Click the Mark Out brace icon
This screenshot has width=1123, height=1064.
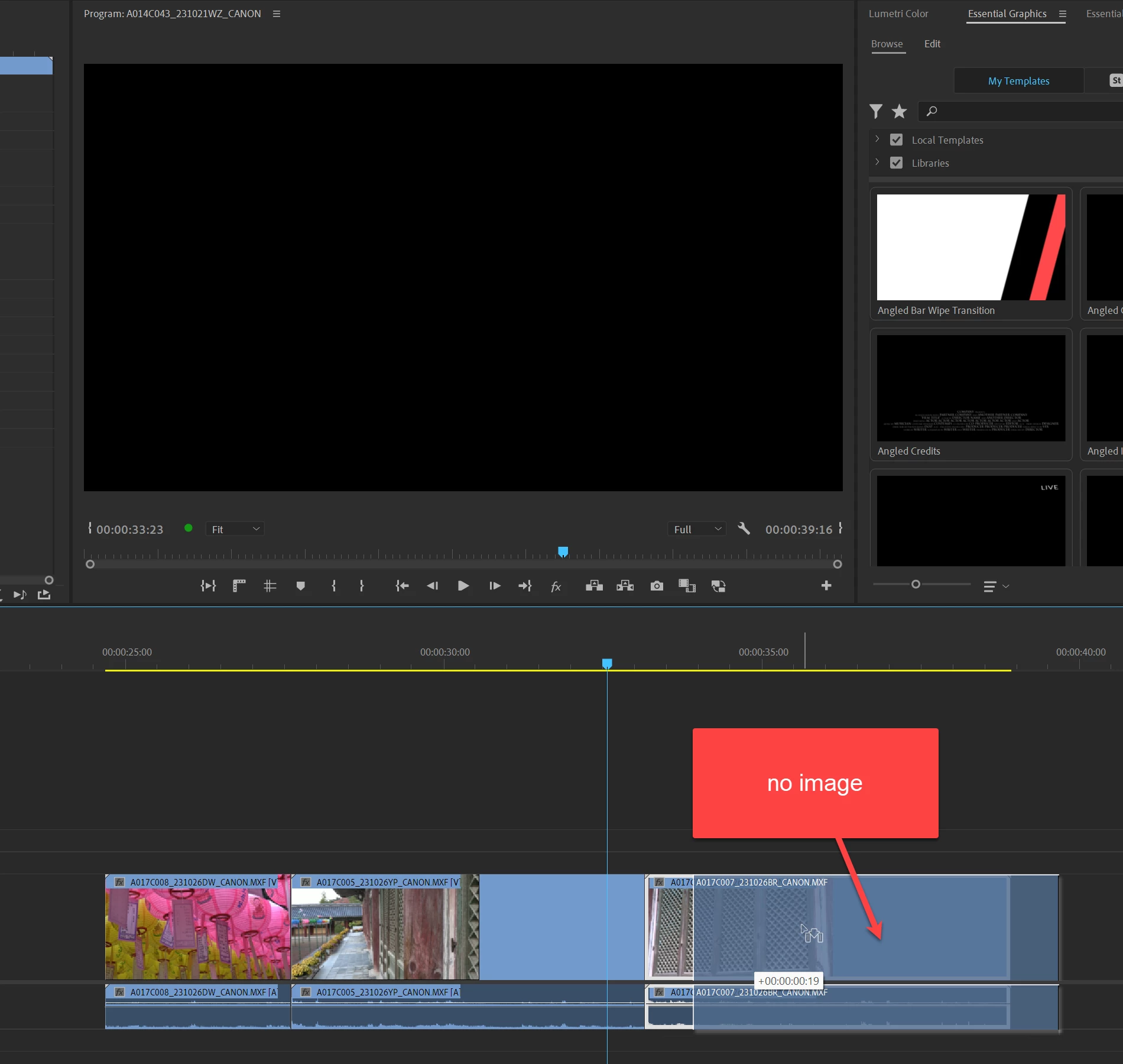click(x=362, y=586)
